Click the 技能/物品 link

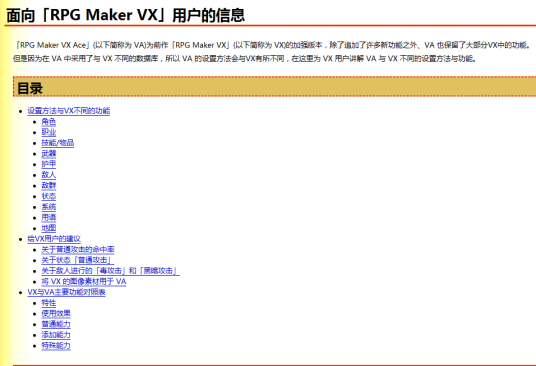[x=58, y=143]
